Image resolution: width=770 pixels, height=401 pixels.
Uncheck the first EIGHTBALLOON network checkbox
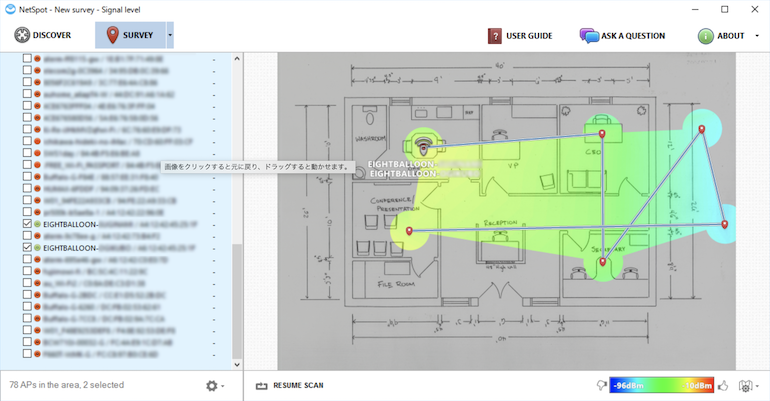click(x=27, y=225)
